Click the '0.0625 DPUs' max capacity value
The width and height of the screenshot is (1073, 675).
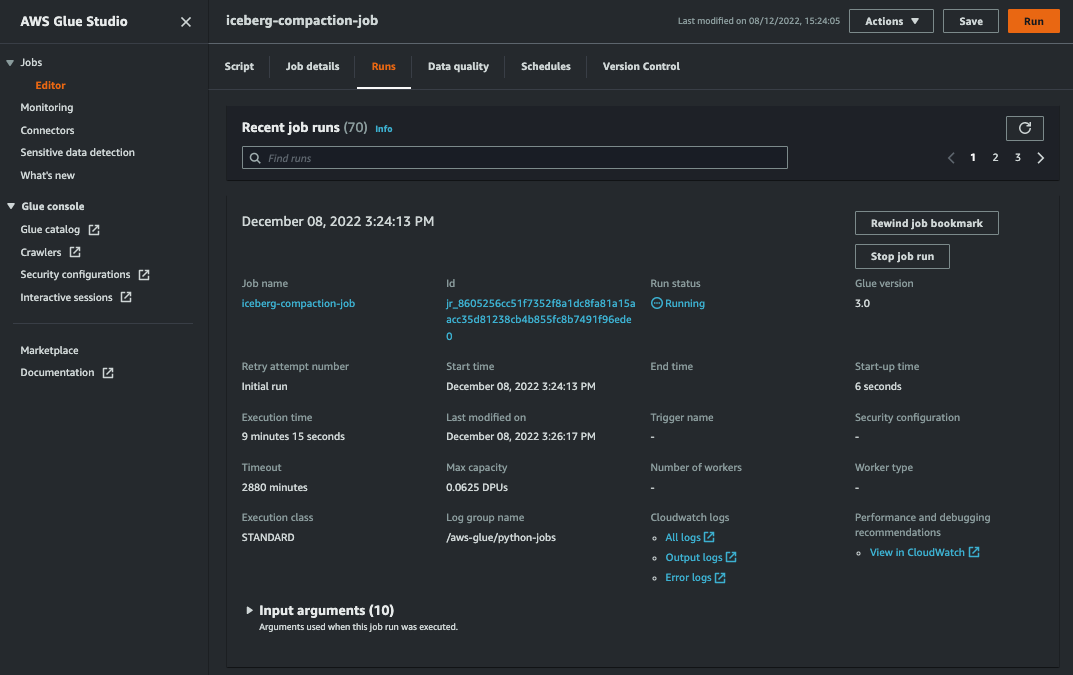click(x=477, y=487)
